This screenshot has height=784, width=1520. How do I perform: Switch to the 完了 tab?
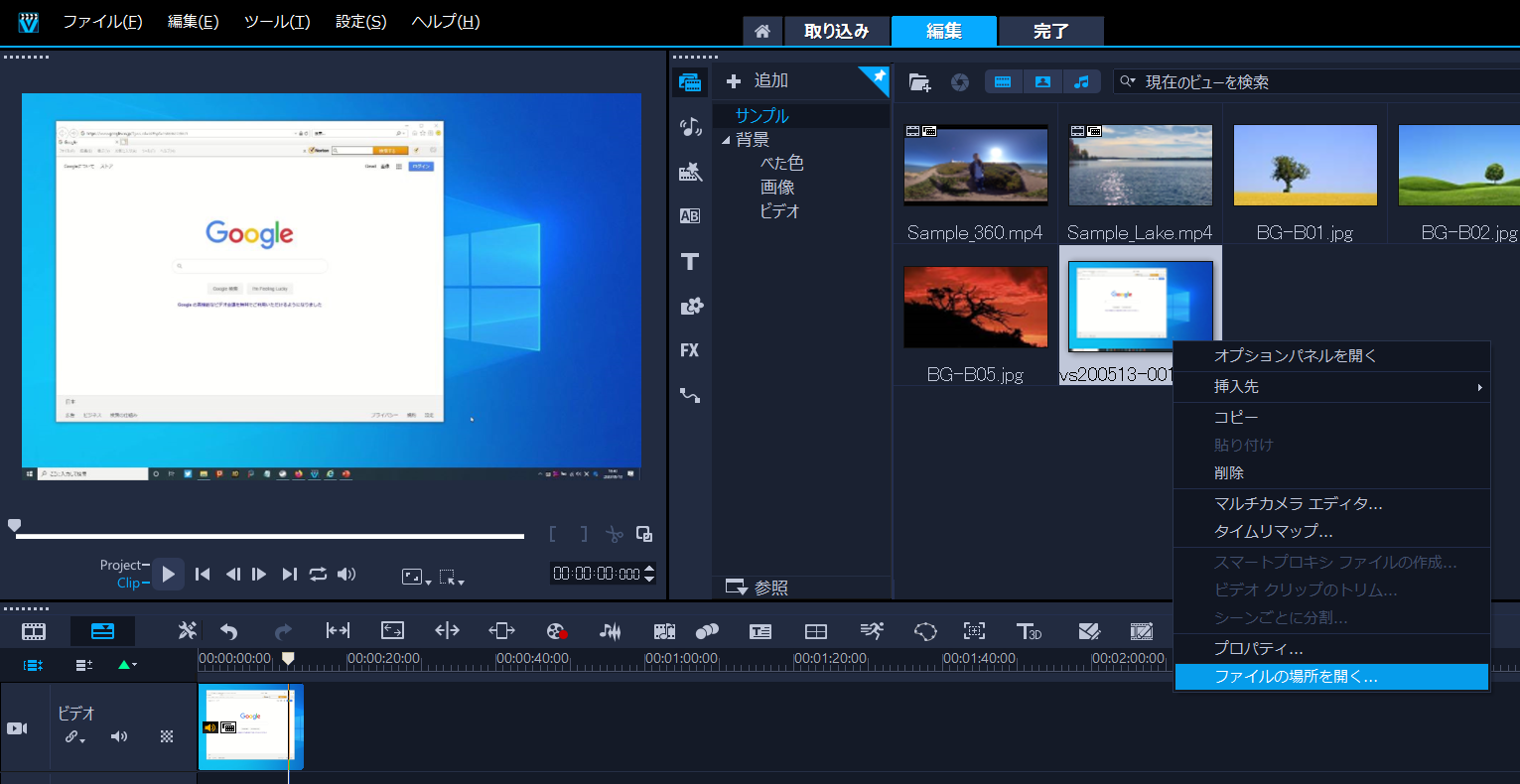click(1050, 31)
